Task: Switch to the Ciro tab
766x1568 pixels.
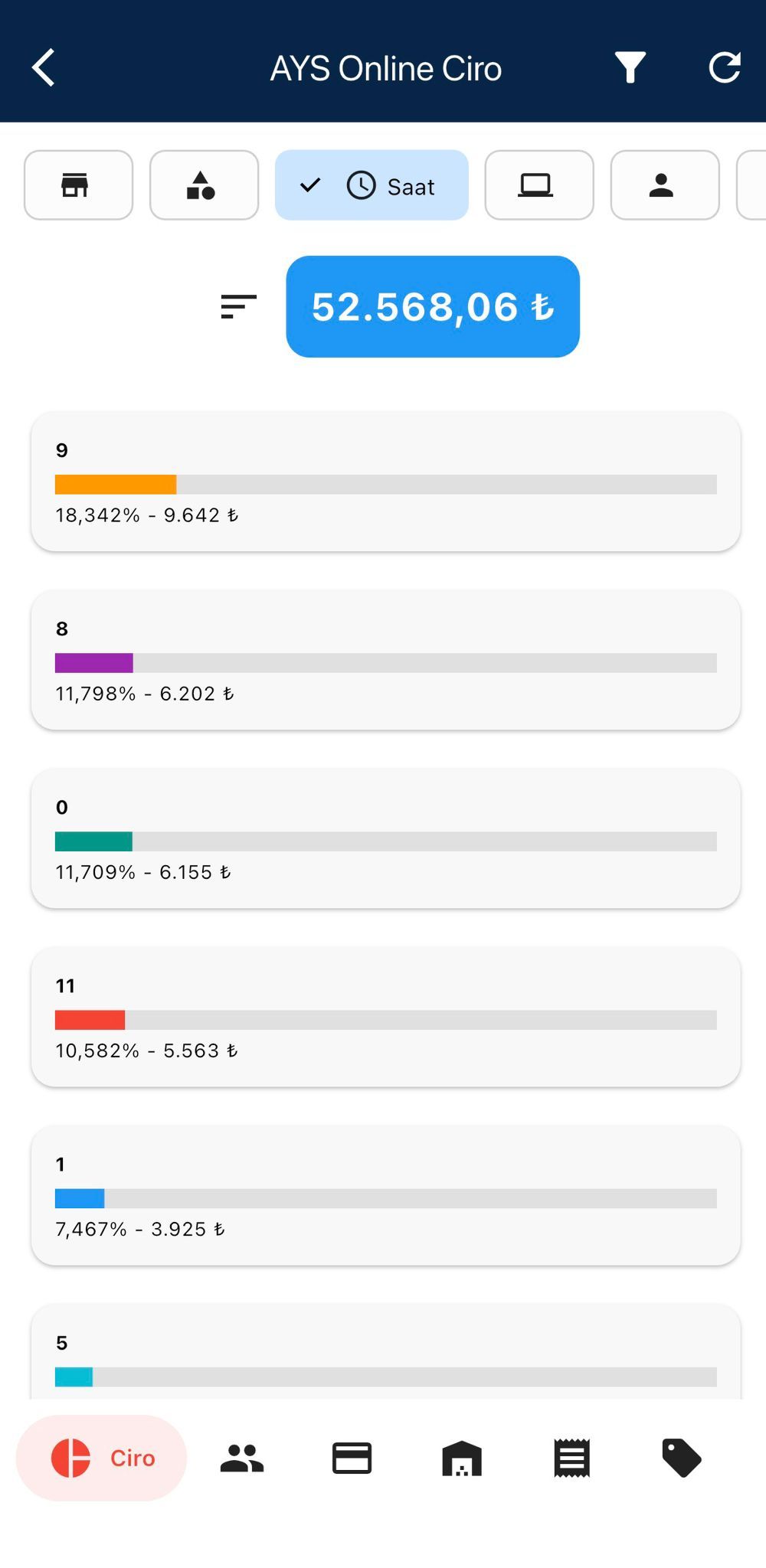Action: (x=102, y=1458)
